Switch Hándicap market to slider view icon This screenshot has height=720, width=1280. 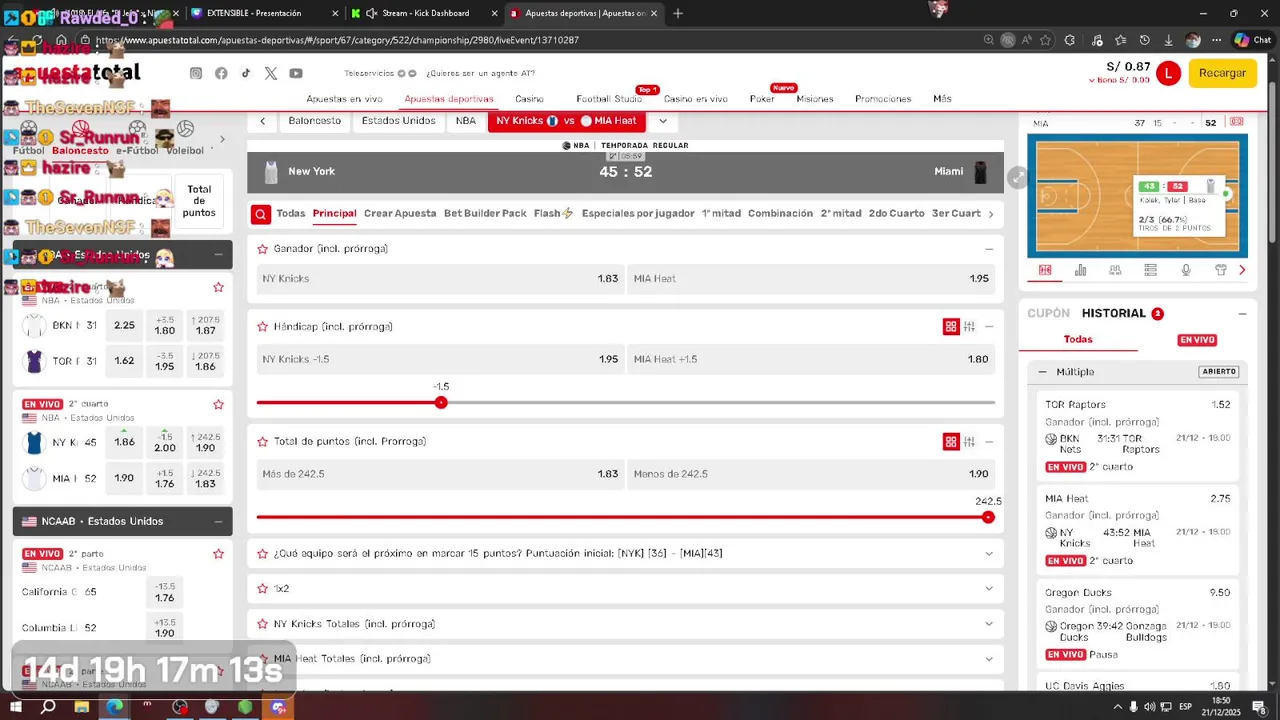pos(969,327)
